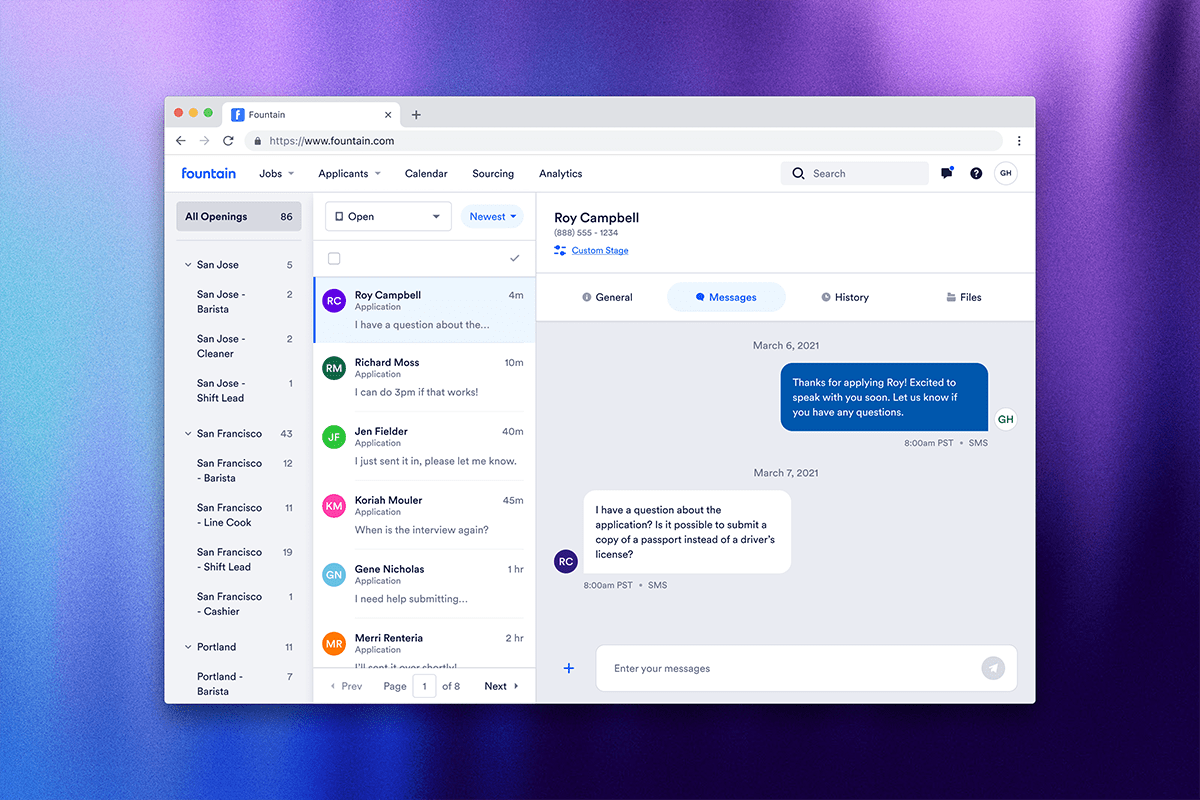
Task: Open the Open status dropdown
Action: pos(388,216)
